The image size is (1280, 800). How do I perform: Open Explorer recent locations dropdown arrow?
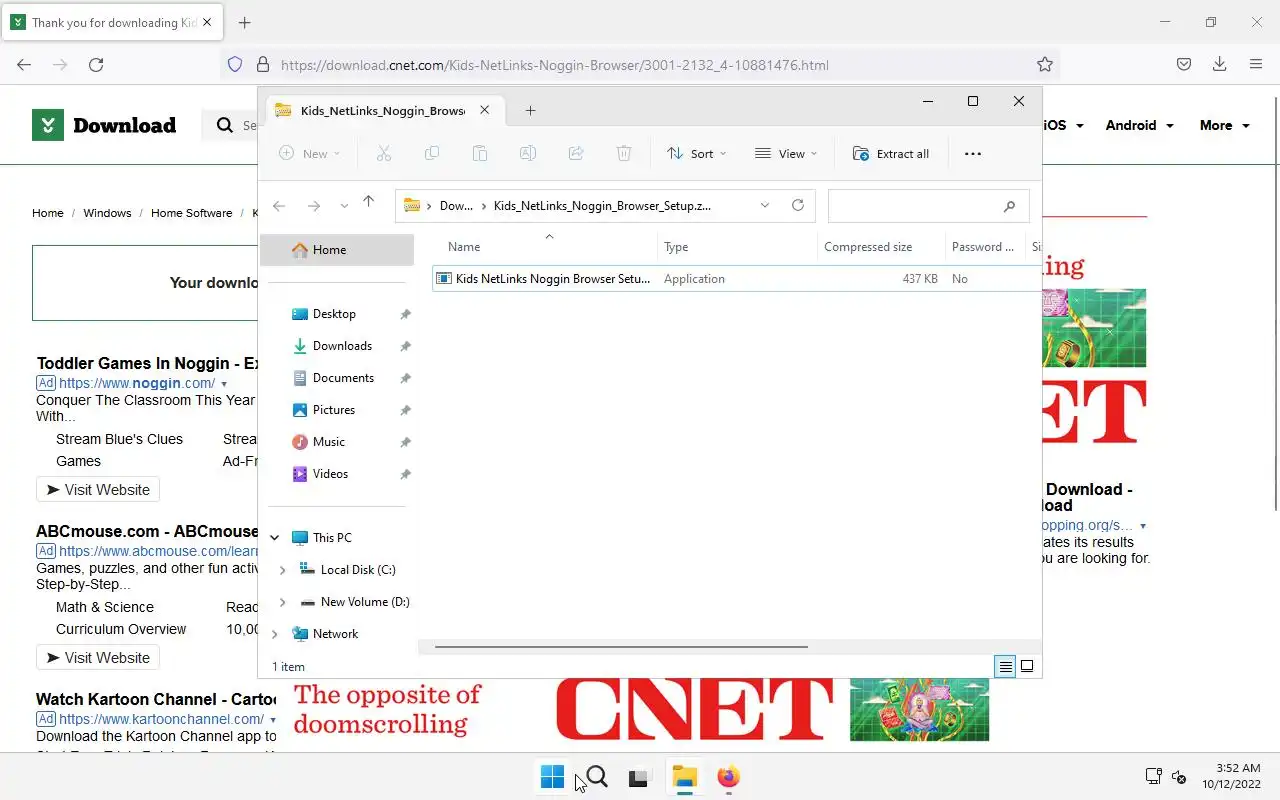coord(344,206)
